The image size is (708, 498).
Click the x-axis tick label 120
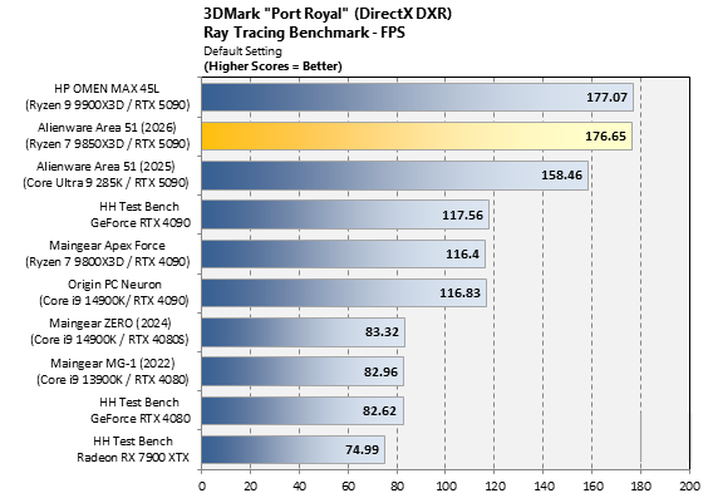(x=494, y=486)
